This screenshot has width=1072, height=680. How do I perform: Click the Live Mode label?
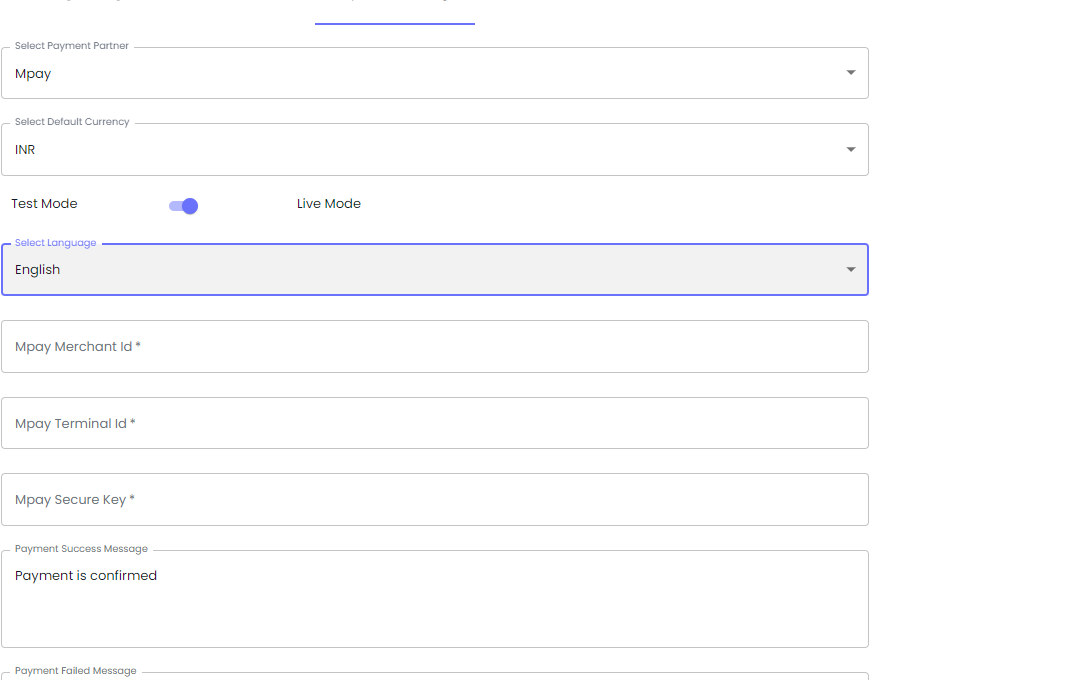click(328, 204)
